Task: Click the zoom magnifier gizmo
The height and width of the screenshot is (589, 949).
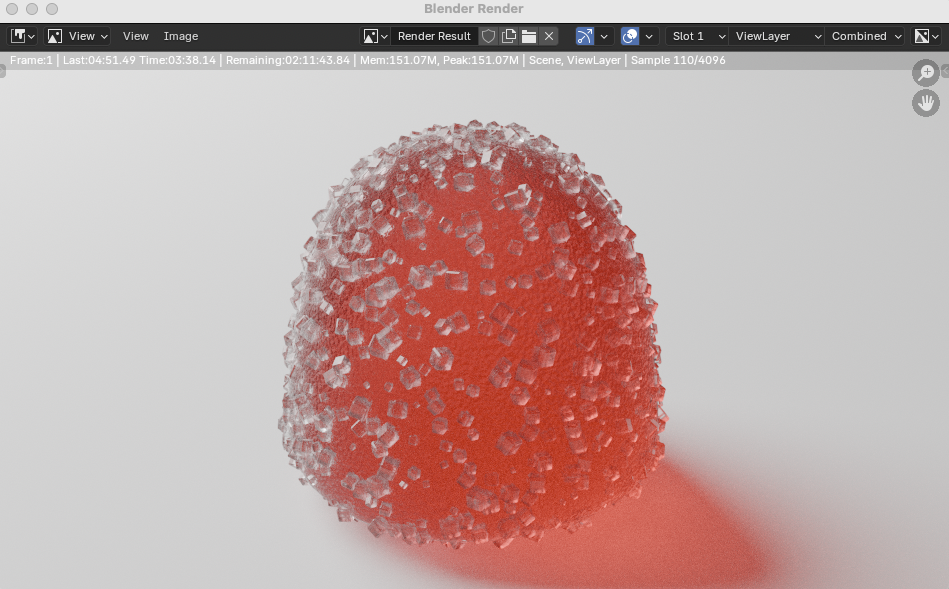Action: click(x=926, y=73)
